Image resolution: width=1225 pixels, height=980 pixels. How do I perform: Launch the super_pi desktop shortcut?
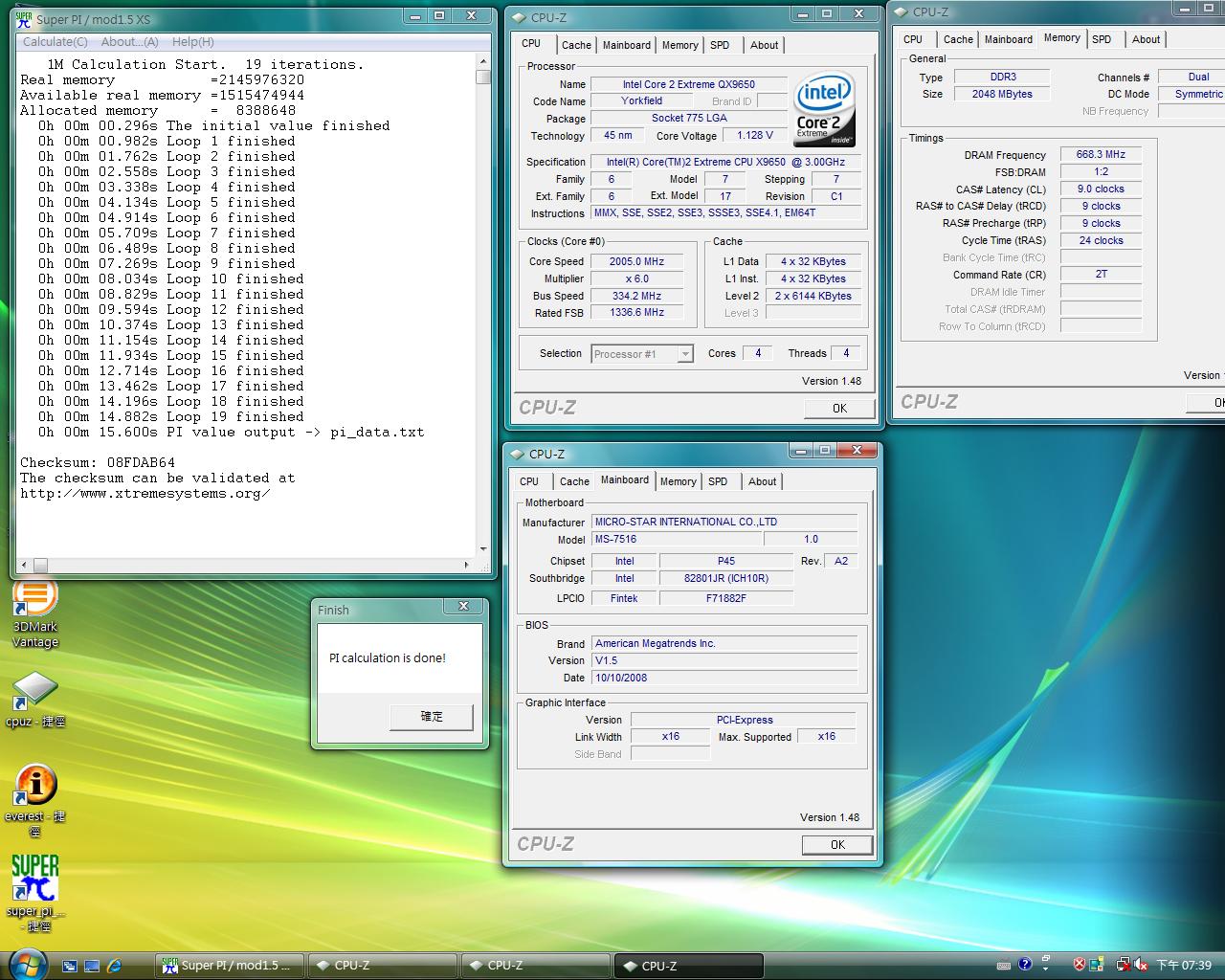(34, 892)
